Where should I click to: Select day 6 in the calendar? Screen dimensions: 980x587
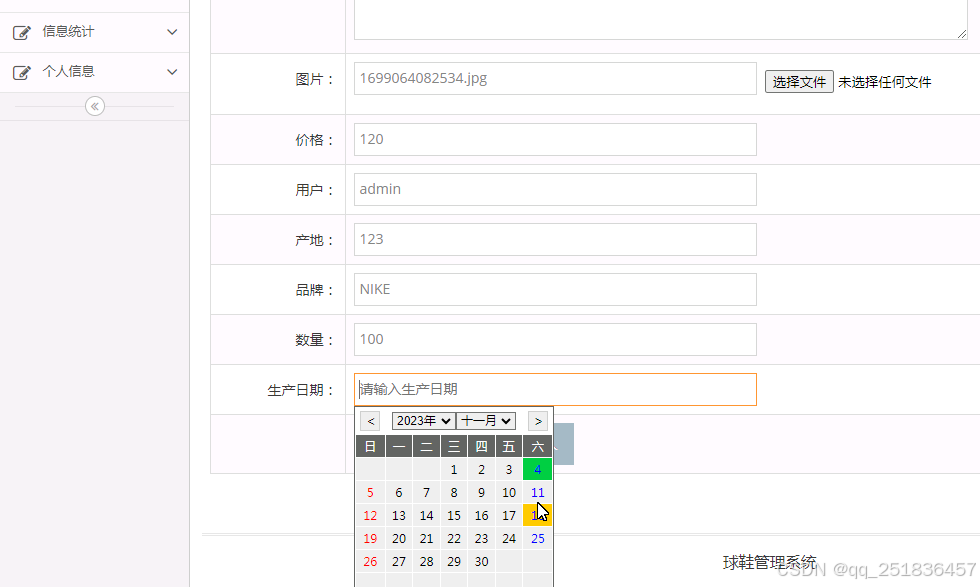(x=399, y=493)
